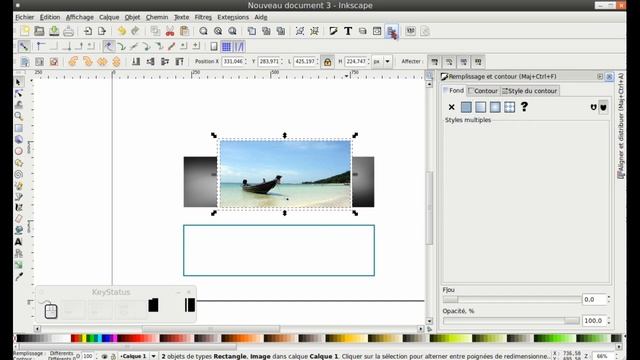This screenshot has height=360, width=640.
Task: Cut selection with scissors icon
Action: [170, 31]
